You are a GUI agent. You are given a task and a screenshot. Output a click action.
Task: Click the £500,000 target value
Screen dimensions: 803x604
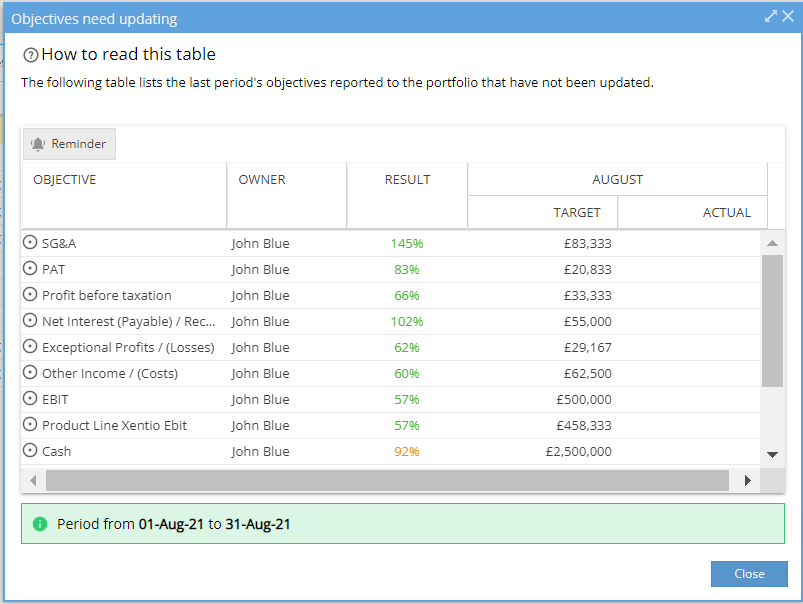[x=584, y=400]
